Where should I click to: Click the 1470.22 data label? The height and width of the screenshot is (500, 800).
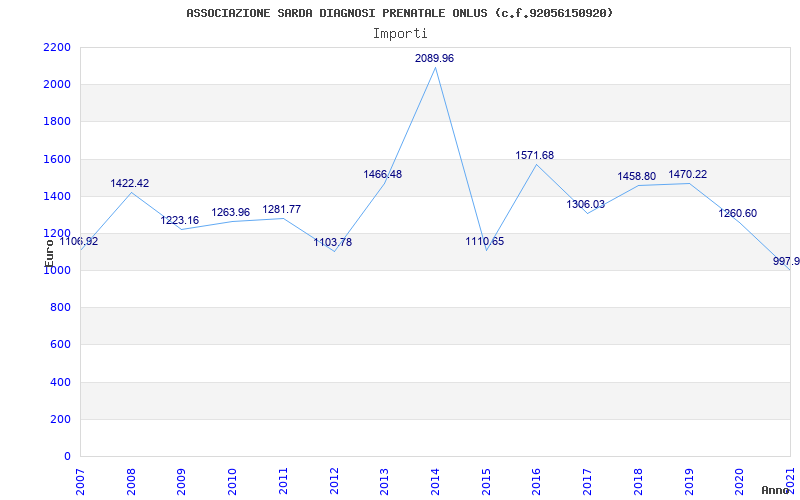click(x=688, y=174)
